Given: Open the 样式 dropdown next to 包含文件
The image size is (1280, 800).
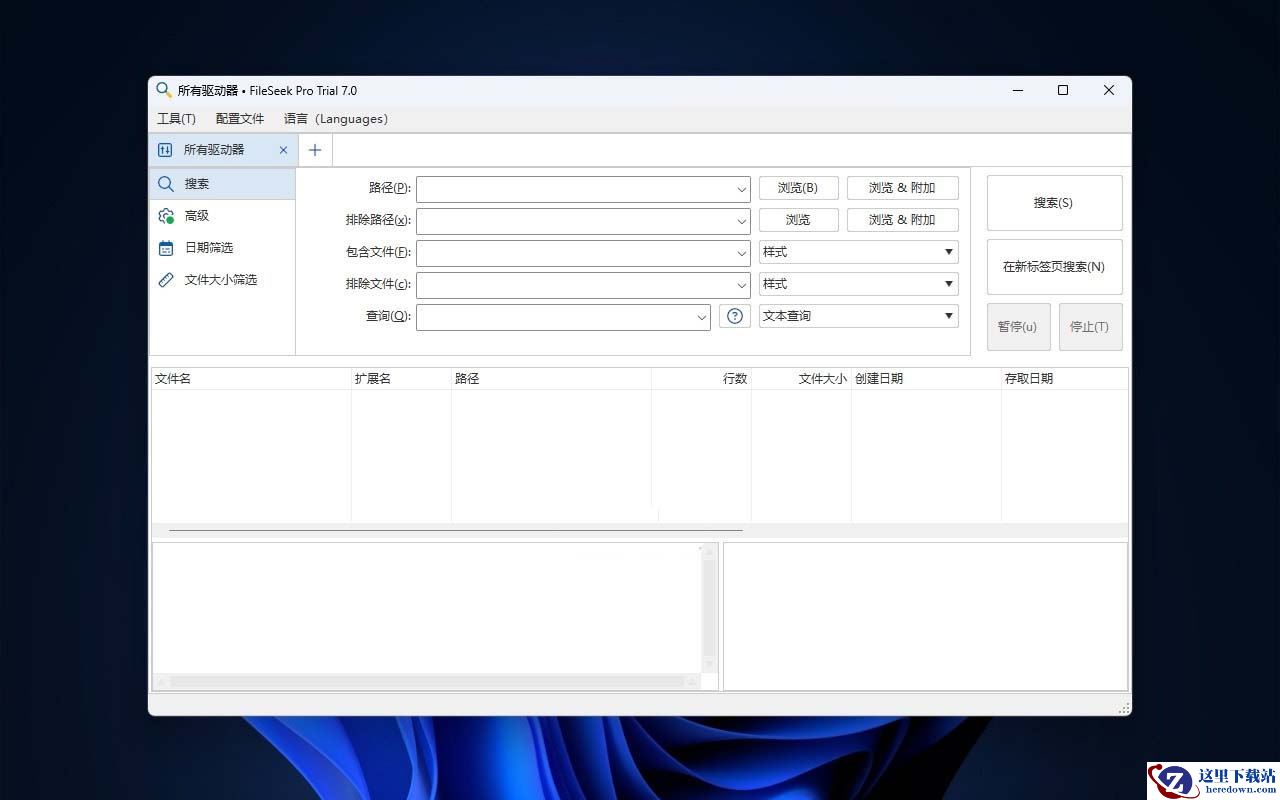Looking at the screenshot, I should [x=859, y=252].
